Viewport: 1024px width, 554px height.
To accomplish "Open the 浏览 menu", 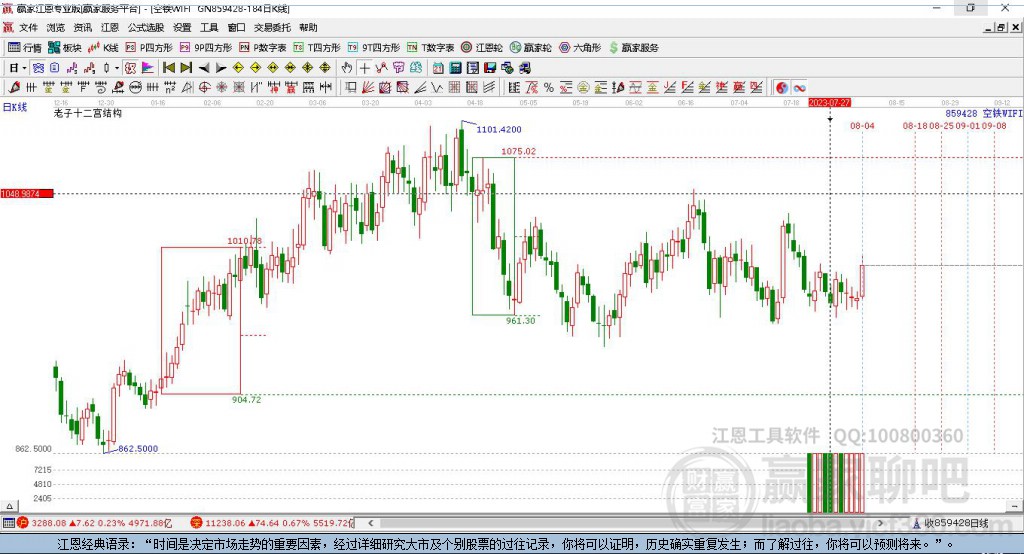I will [x=56, y=27].
